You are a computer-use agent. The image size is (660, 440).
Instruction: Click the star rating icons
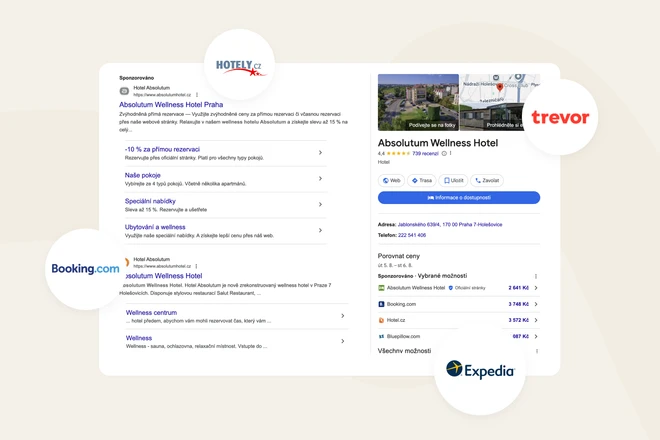coord(398,153)
